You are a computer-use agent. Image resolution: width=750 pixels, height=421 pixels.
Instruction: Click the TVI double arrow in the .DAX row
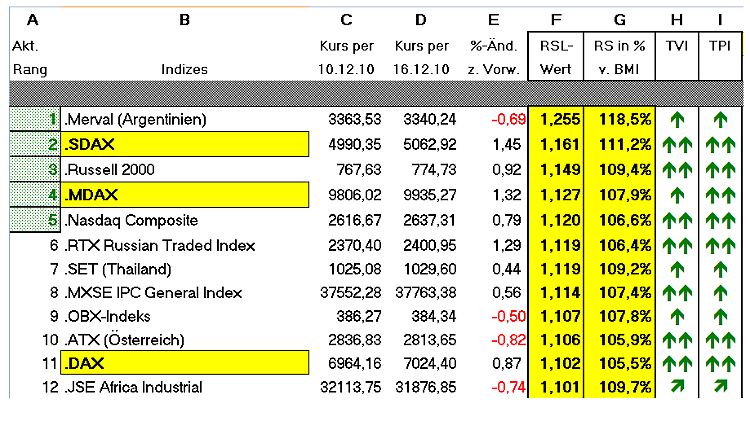tap(676, 364)
